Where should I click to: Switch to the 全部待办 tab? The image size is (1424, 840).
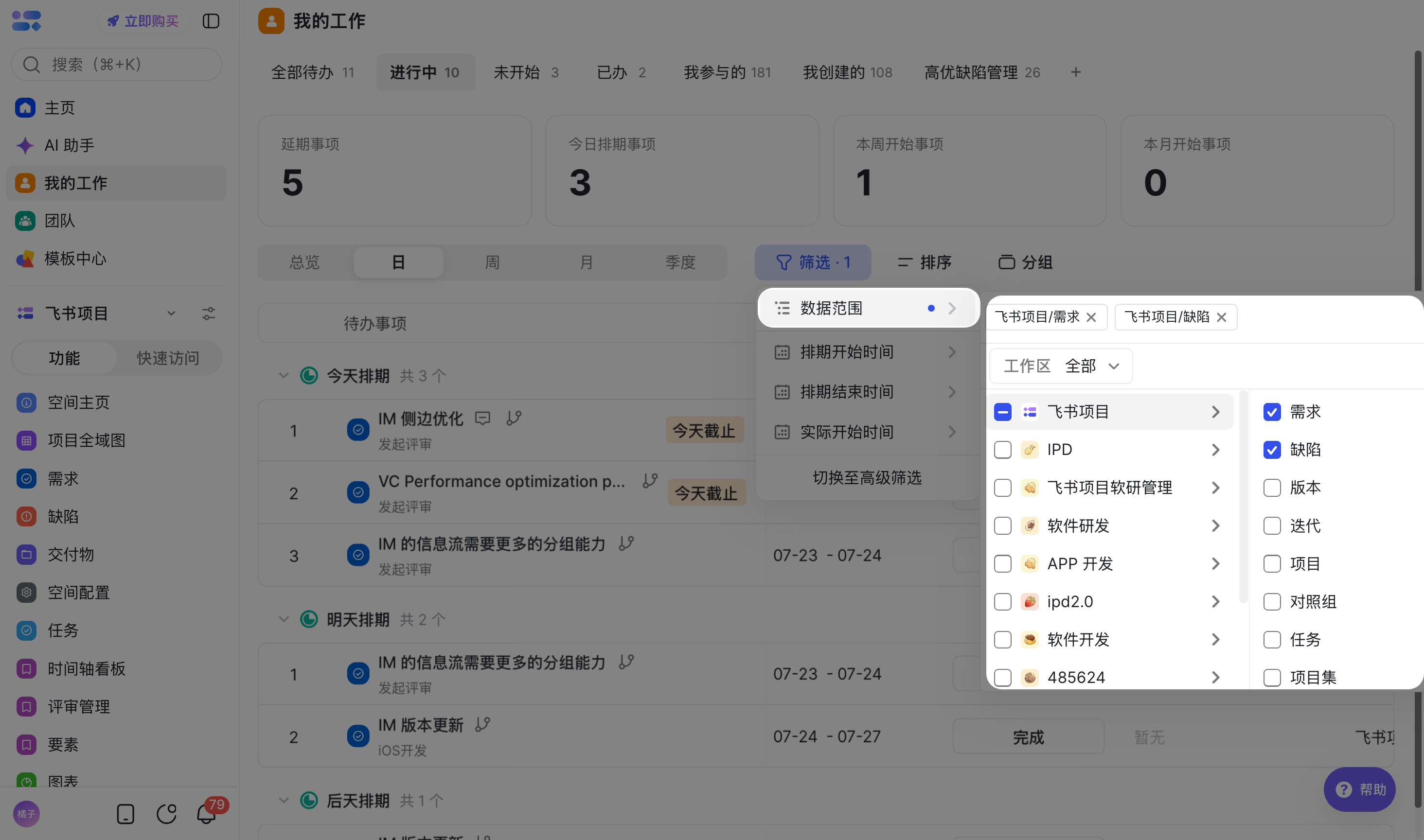[313, 72]
